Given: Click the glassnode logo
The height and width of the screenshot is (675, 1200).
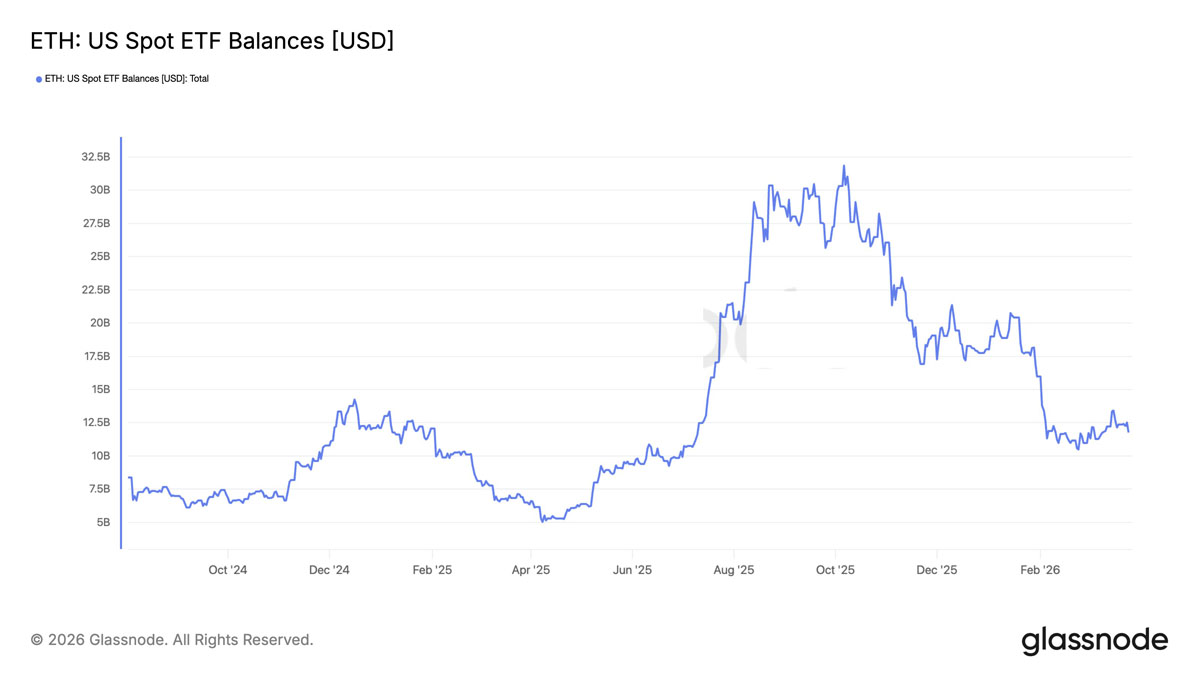Looking at the screenshot, I should pyautogui.click(x=1094, y=640).
